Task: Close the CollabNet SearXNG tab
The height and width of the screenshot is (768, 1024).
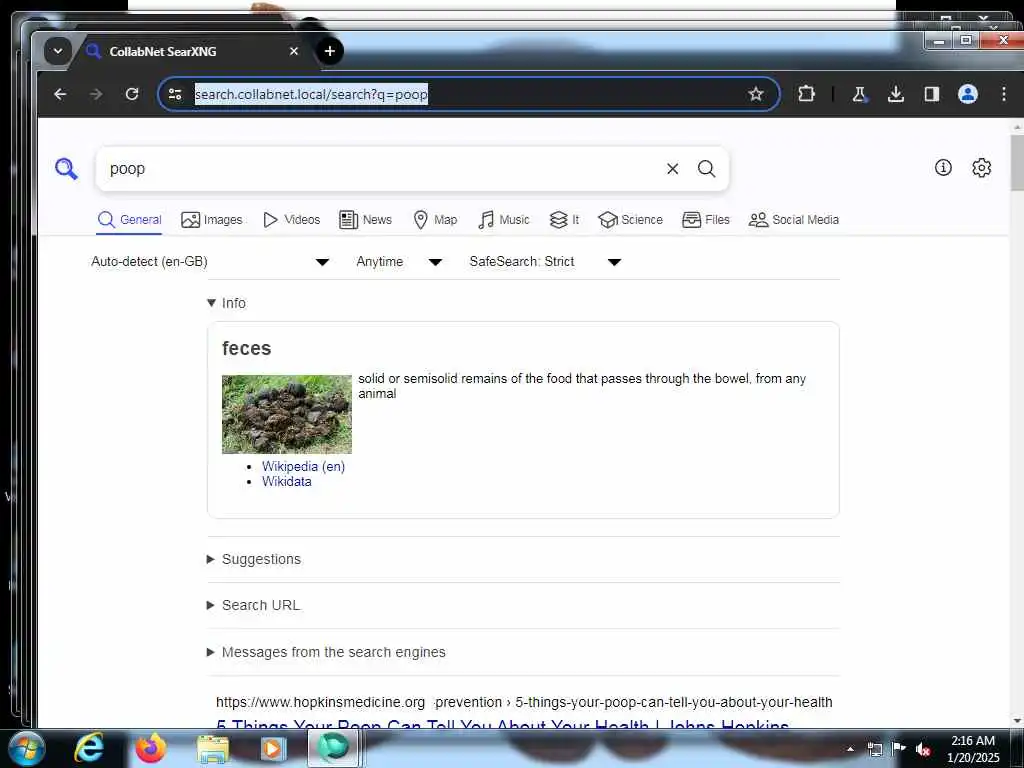Action: pyautogui.click(x=294, y=51)
